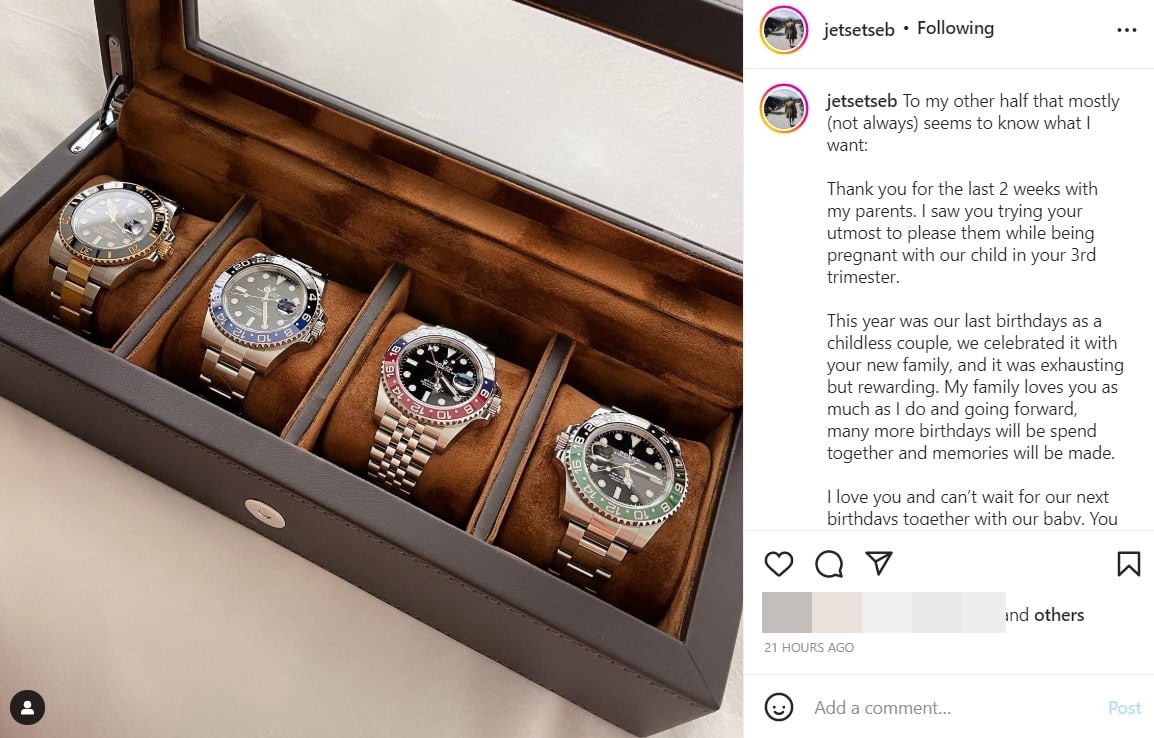Screen dimensions: 1154x738
Task: Open jetsetseb profile picture in header
Action: coord(784,30)
